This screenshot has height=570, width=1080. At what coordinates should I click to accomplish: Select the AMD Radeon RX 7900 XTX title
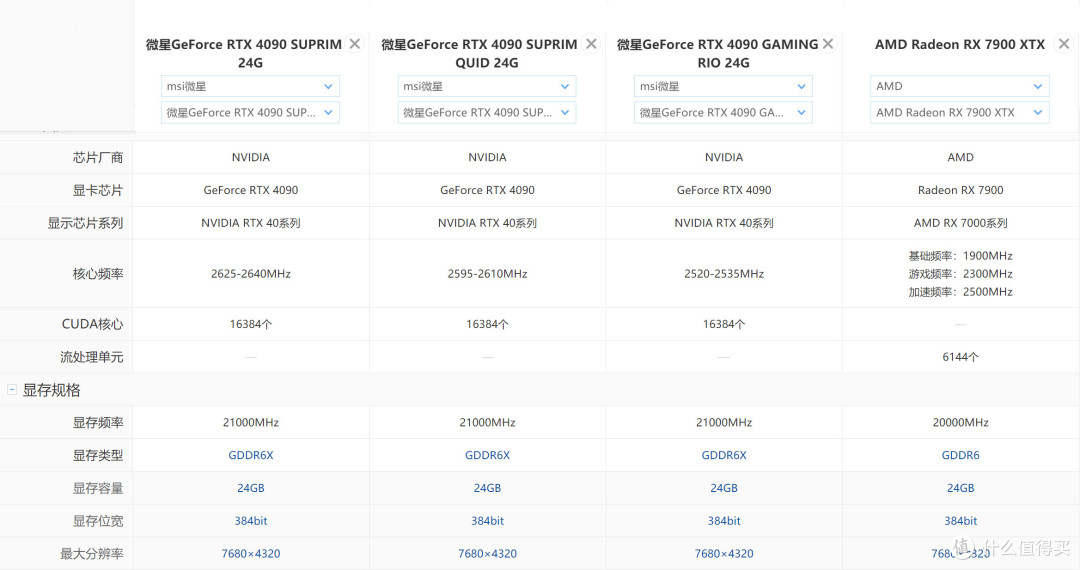click(x=960, y=44)
